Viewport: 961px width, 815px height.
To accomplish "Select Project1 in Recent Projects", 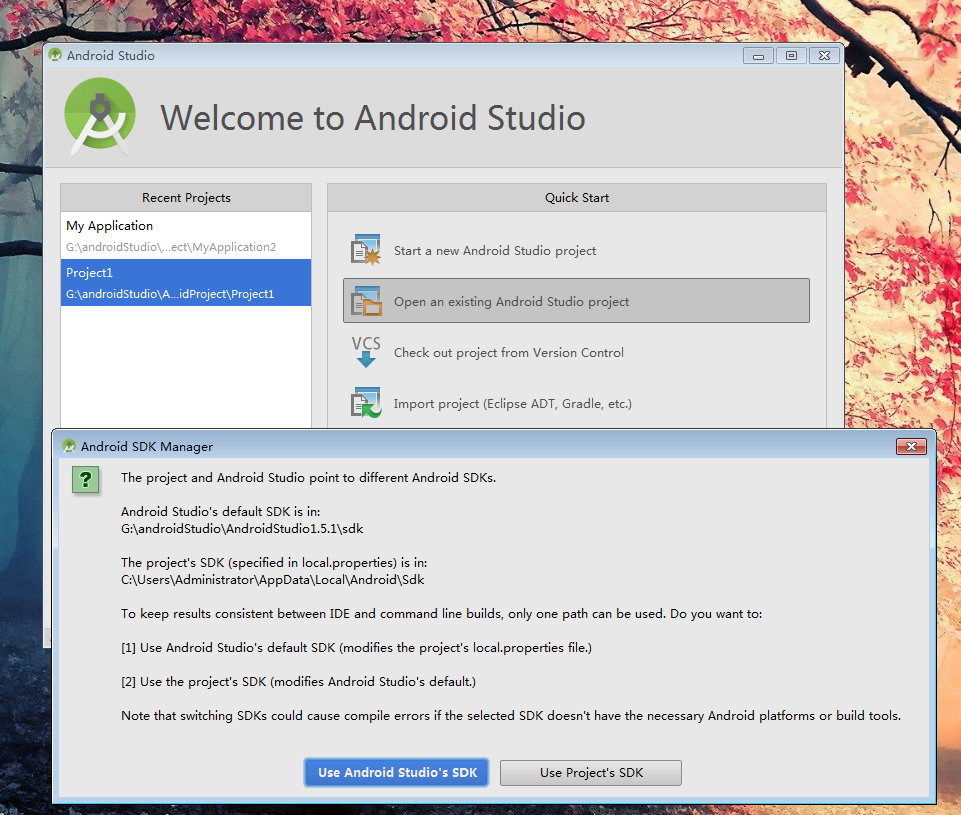I will 186,282.
